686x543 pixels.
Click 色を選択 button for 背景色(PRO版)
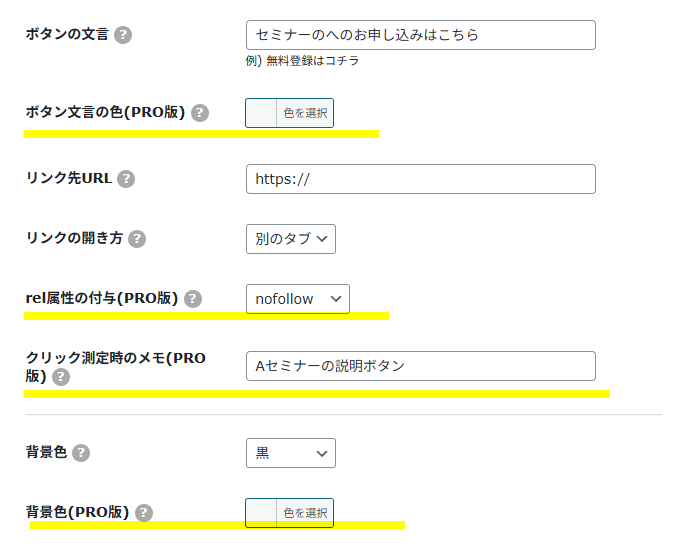click(x=305, y=513)
